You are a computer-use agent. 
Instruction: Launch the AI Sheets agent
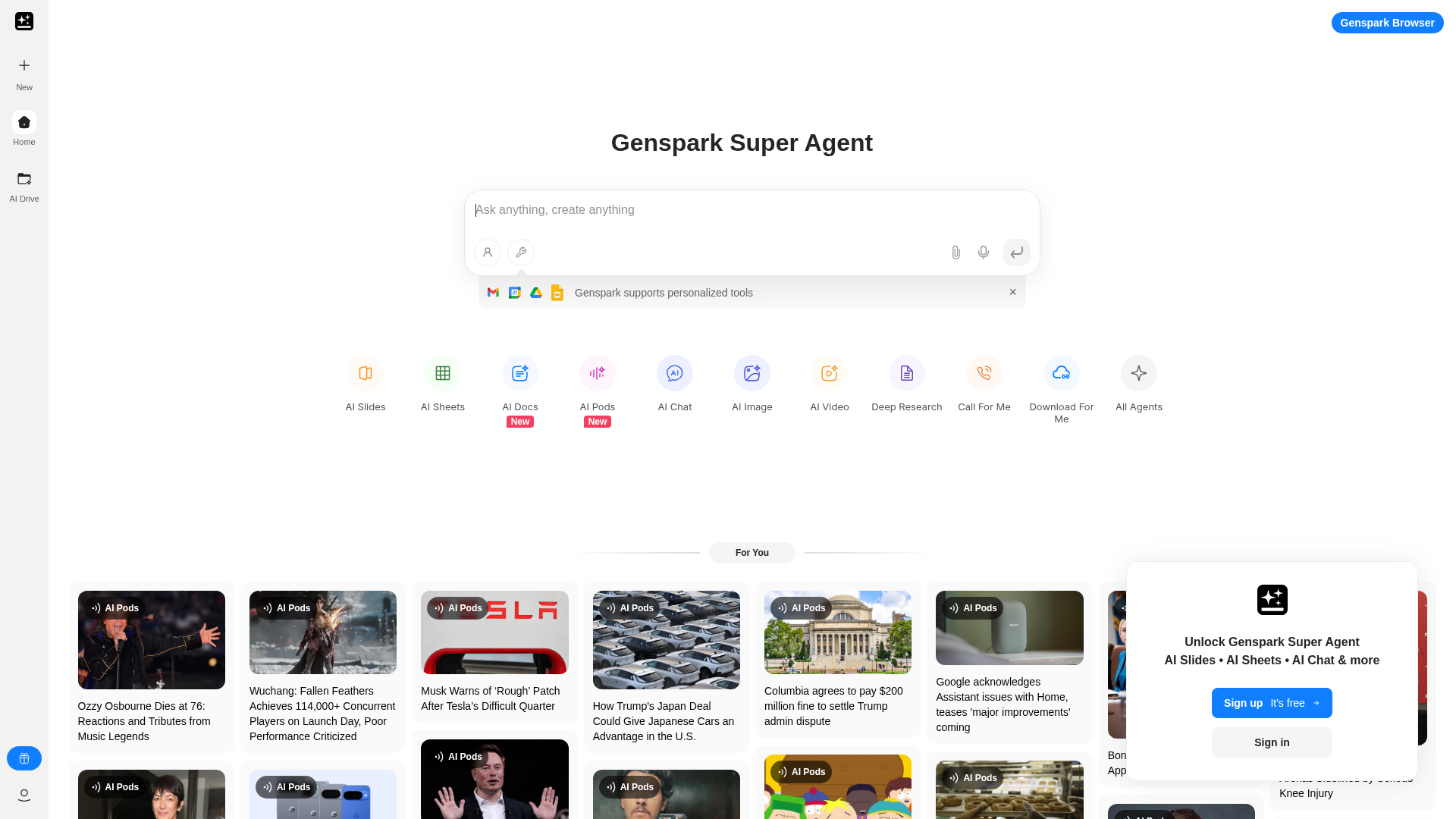[443, 373]
